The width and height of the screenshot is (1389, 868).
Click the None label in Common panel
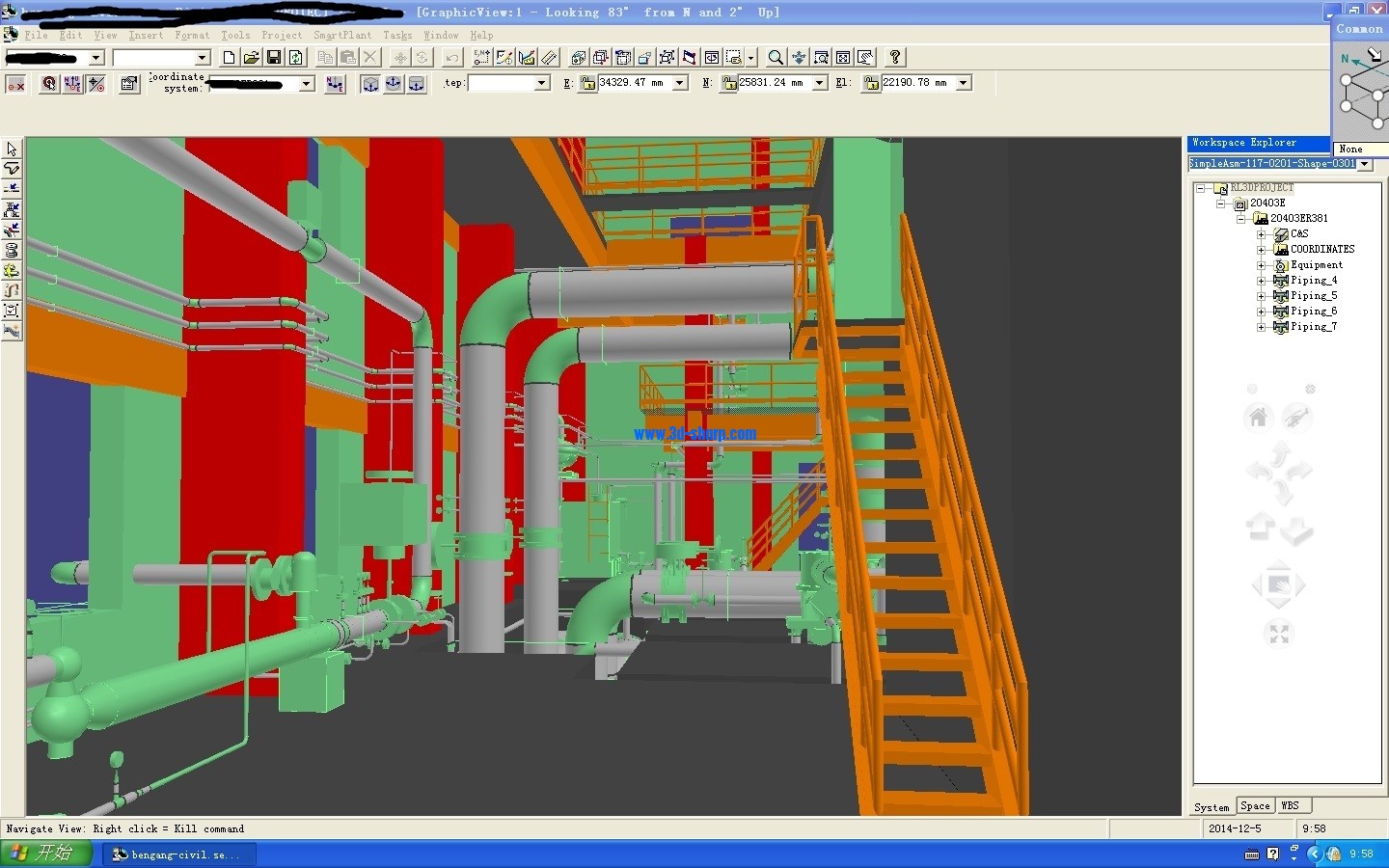pos(1351,149)
